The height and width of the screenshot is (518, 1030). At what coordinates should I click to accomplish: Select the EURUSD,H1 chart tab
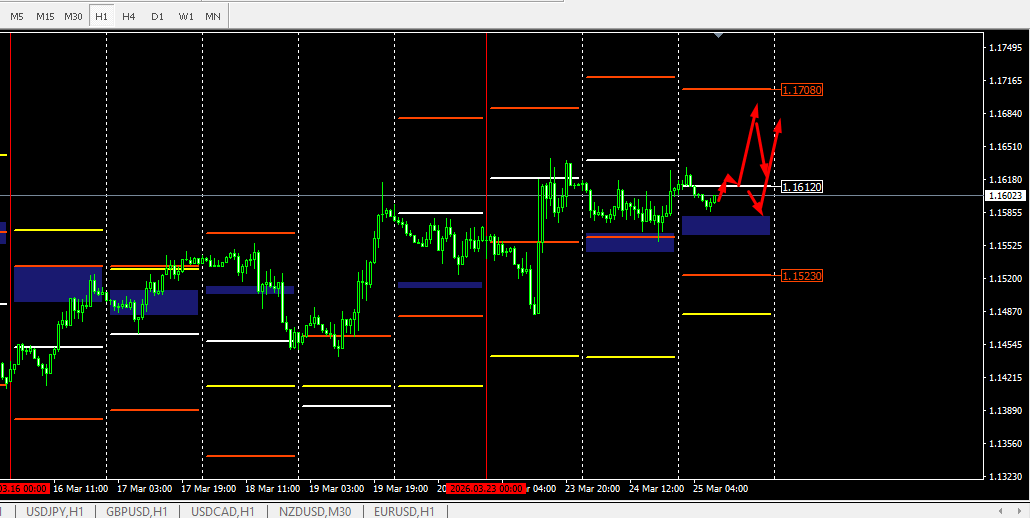404,511
